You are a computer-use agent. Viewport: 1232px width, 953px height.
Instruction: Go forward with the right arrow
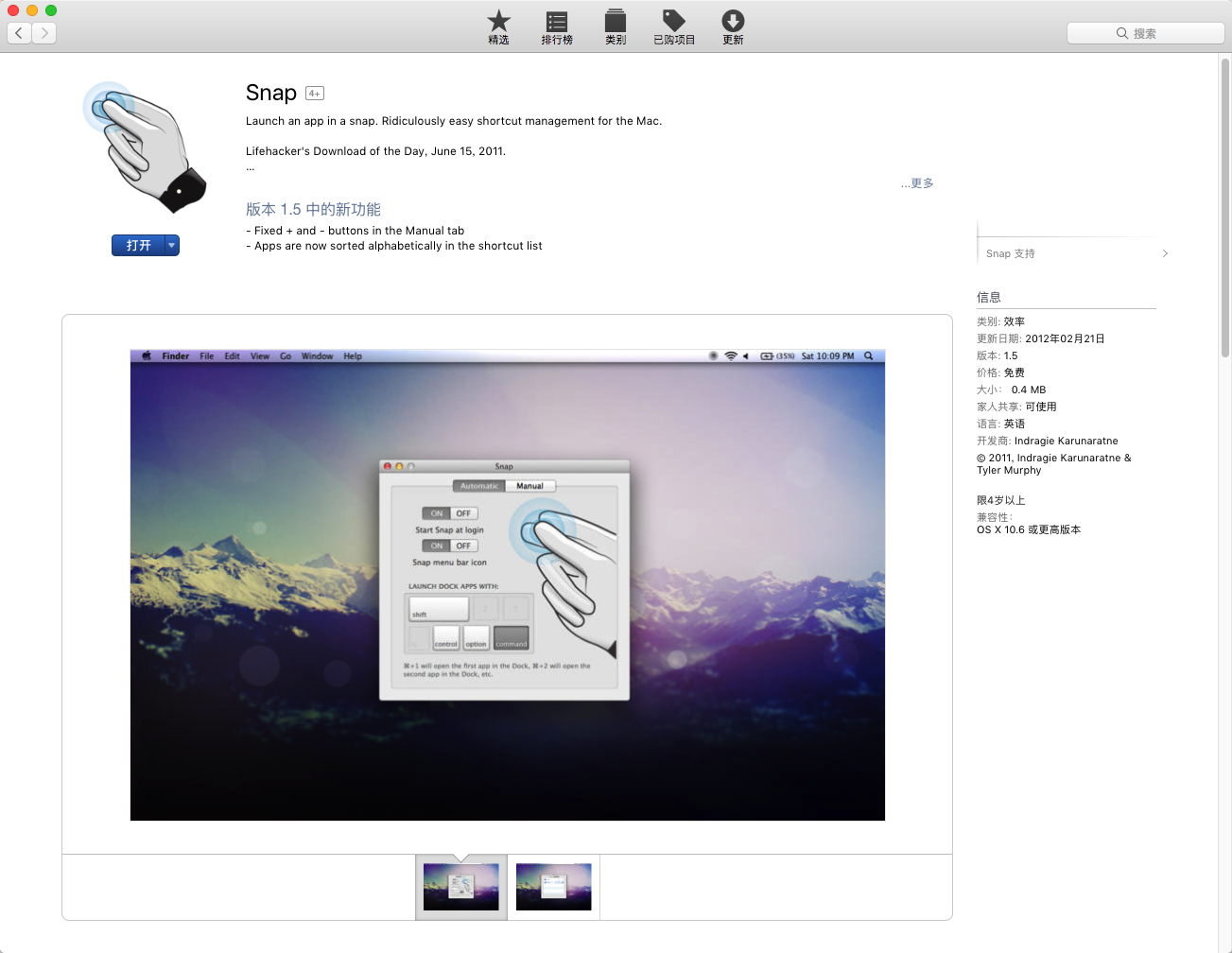coord(44,33)
